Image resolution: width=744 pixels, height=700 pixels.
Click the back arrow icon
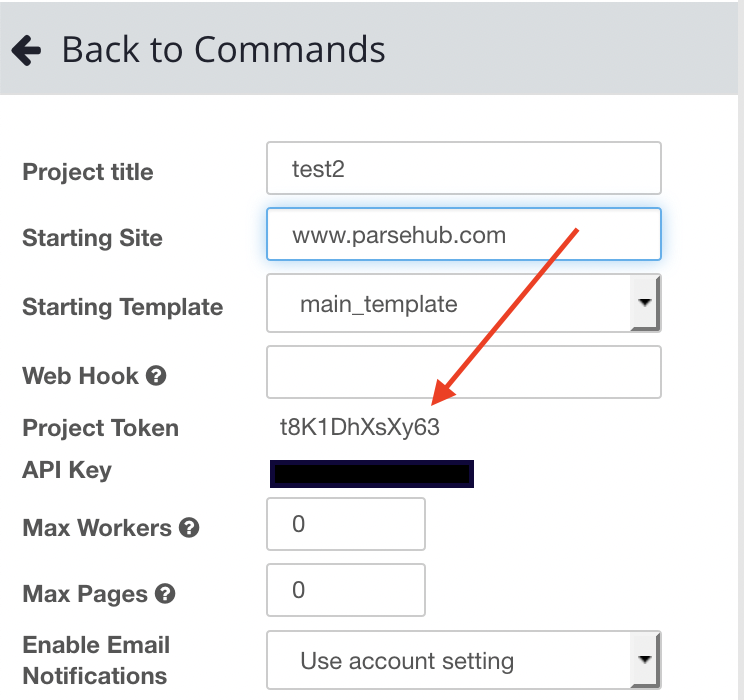click(x=26, y=50)
